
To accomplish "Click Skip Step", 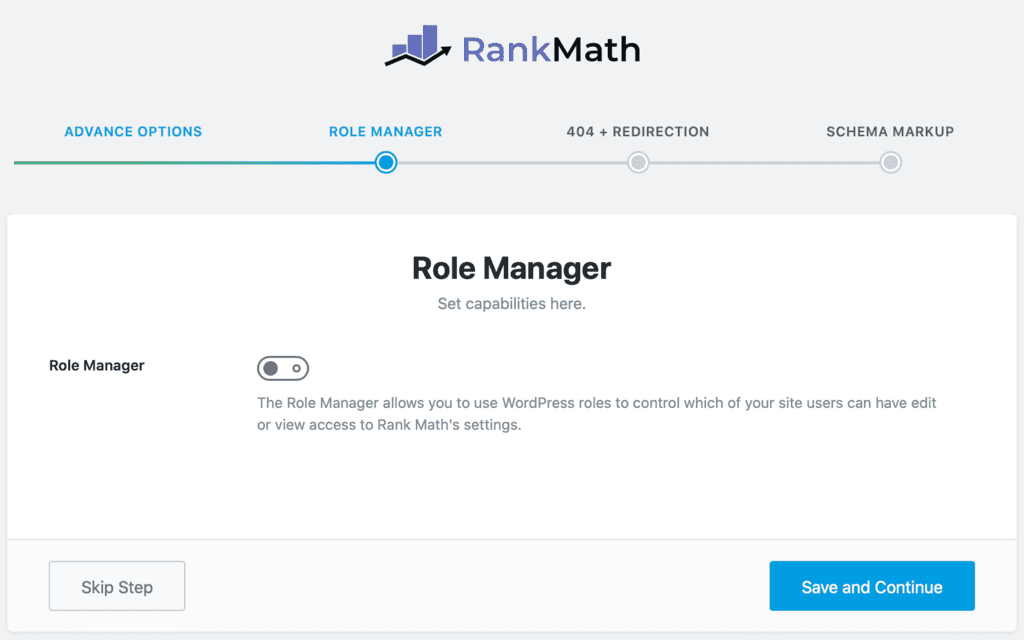I will click(116, 586).
